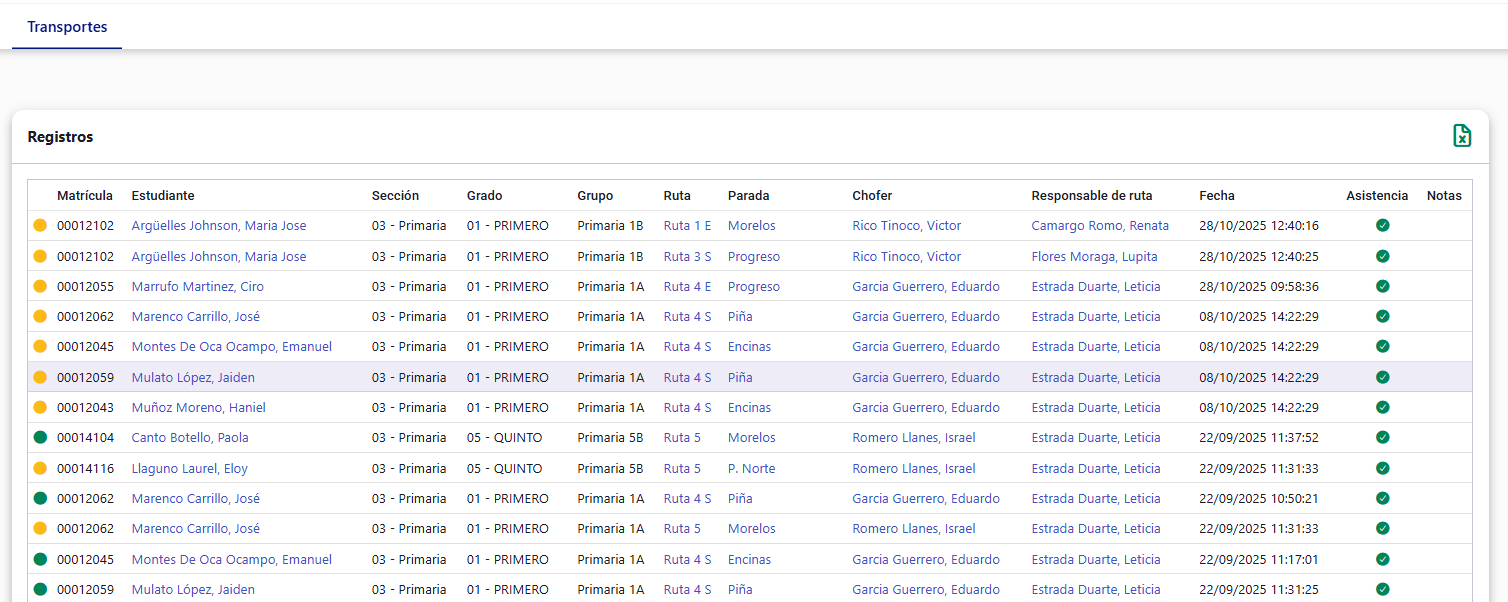Click attendance checkmark for Muñoz Moreno, Haniel row

(x=1382, y=407)
